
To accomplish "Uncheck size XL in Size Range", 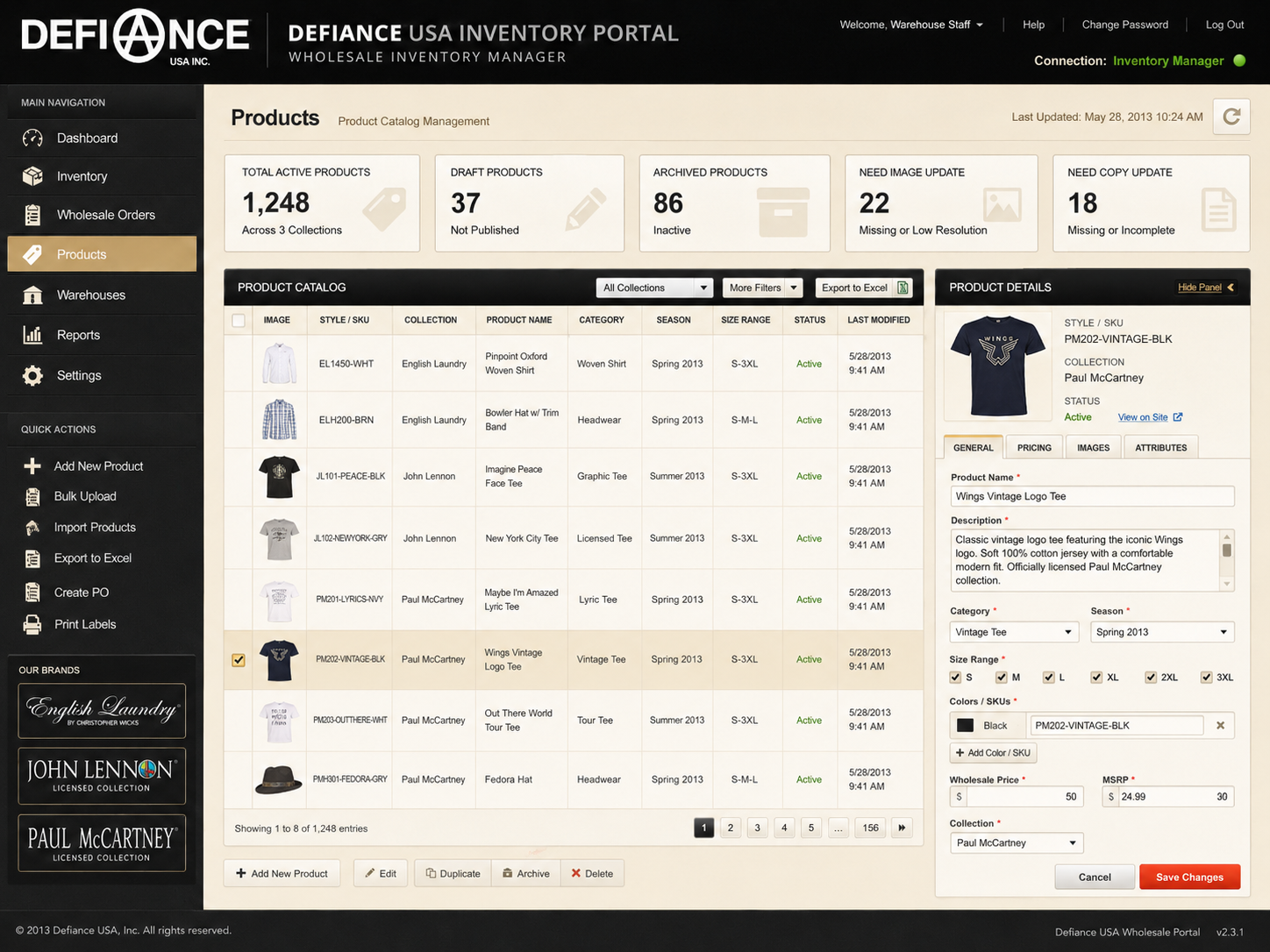I will 1096,677.
